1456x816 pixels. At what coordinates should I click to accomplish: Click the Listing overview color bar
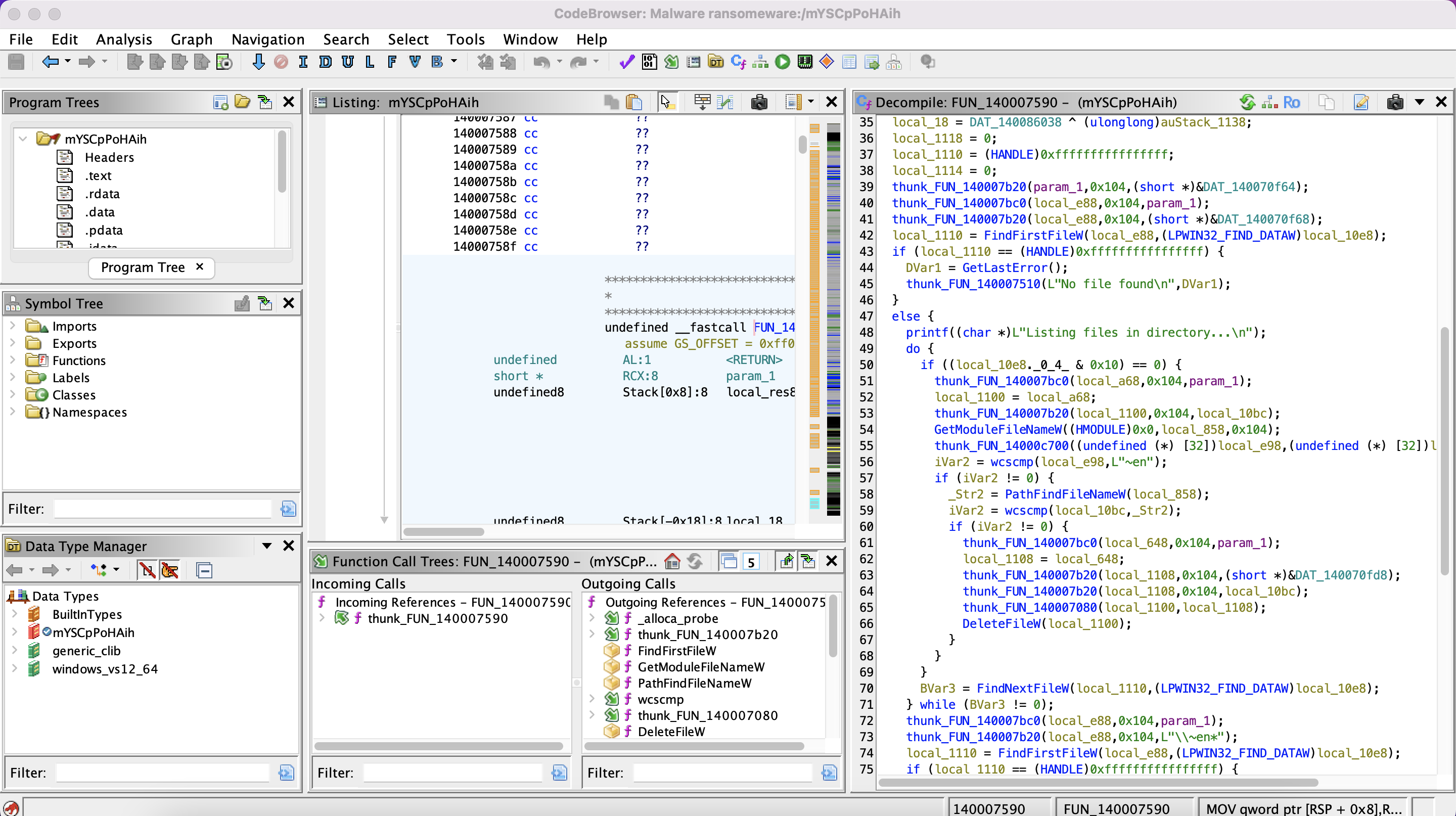point(833,320)
